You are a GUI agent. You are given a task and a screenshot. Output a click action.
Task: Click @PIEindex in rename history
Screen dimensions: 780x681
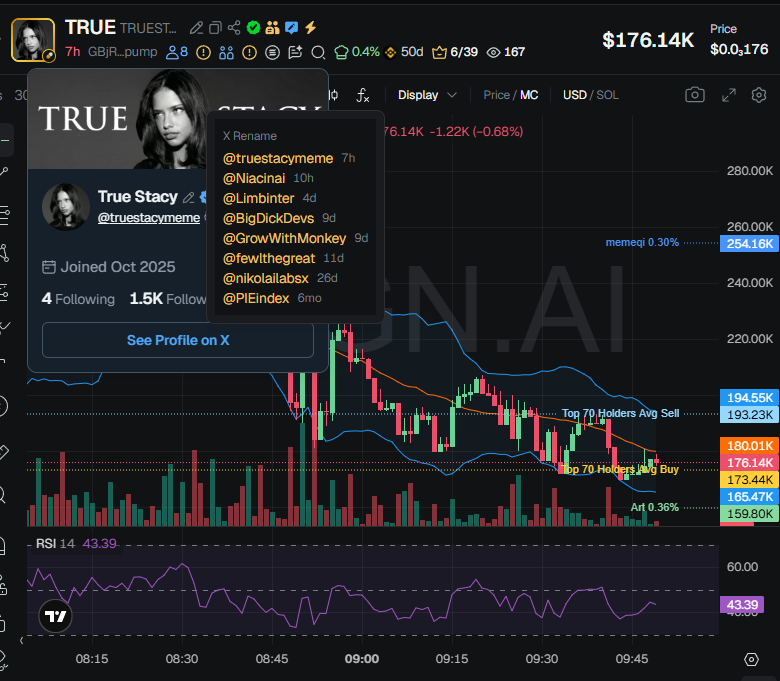coord(256,298)
